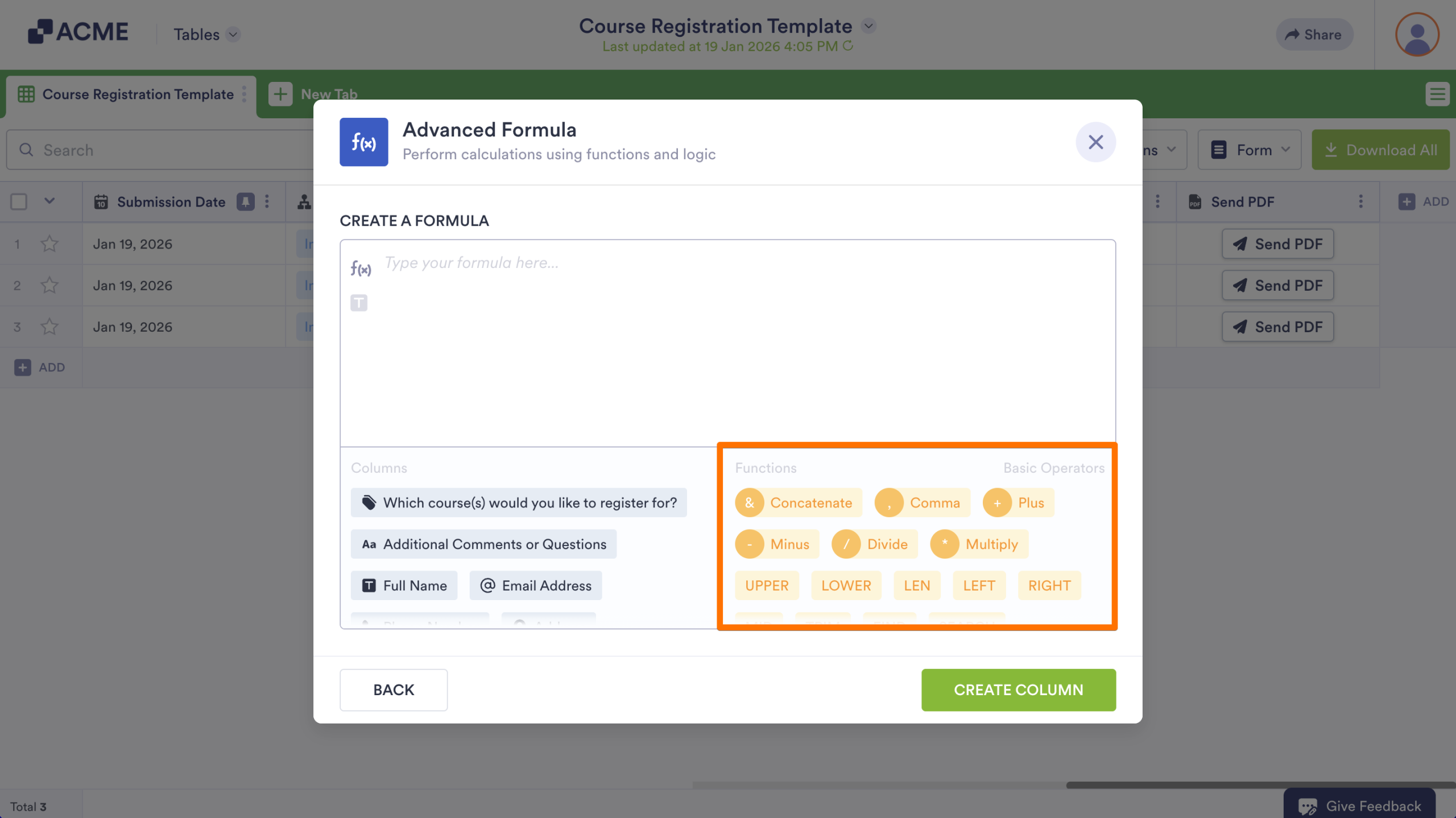Open the user profile avatar
The image size is (1456, 818).
1416,35
